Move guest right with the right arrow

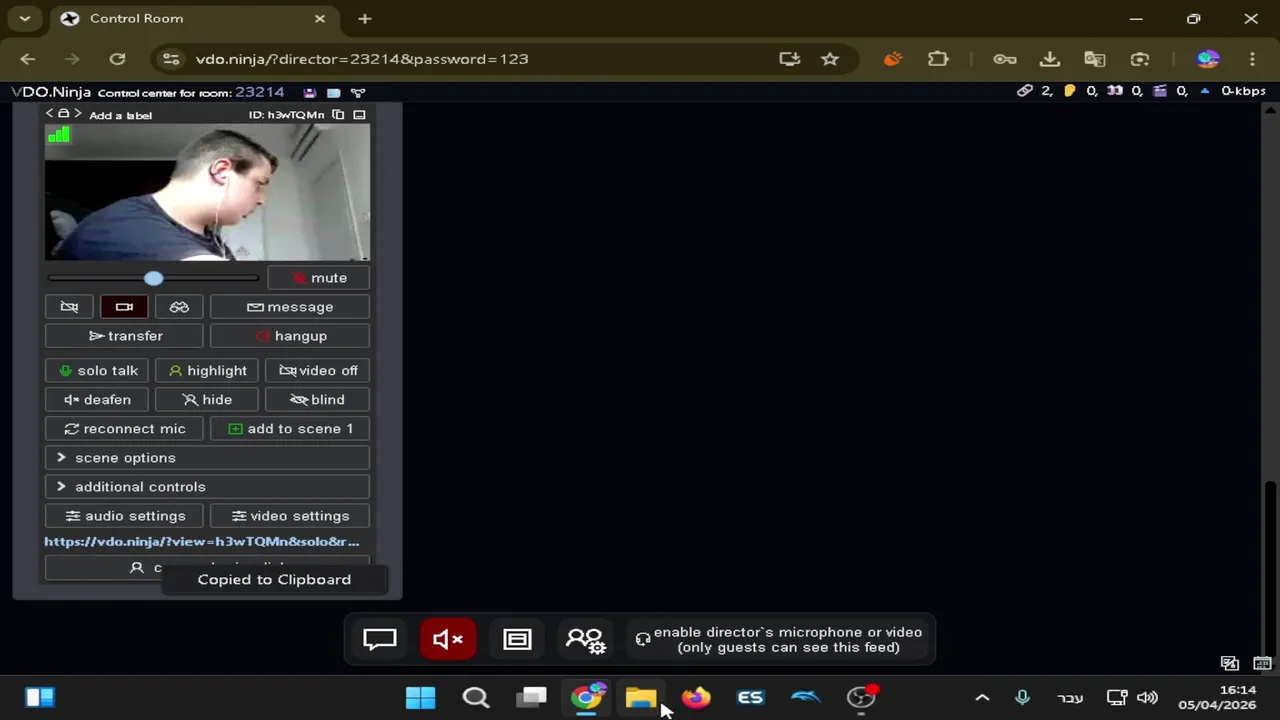[77, 114]
